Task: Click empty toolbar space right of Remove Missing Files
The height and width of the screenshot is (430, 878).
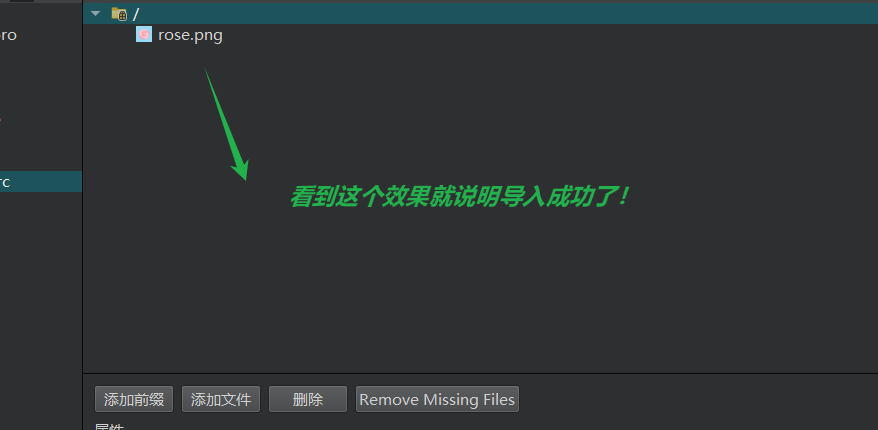Action: (694, 399)
